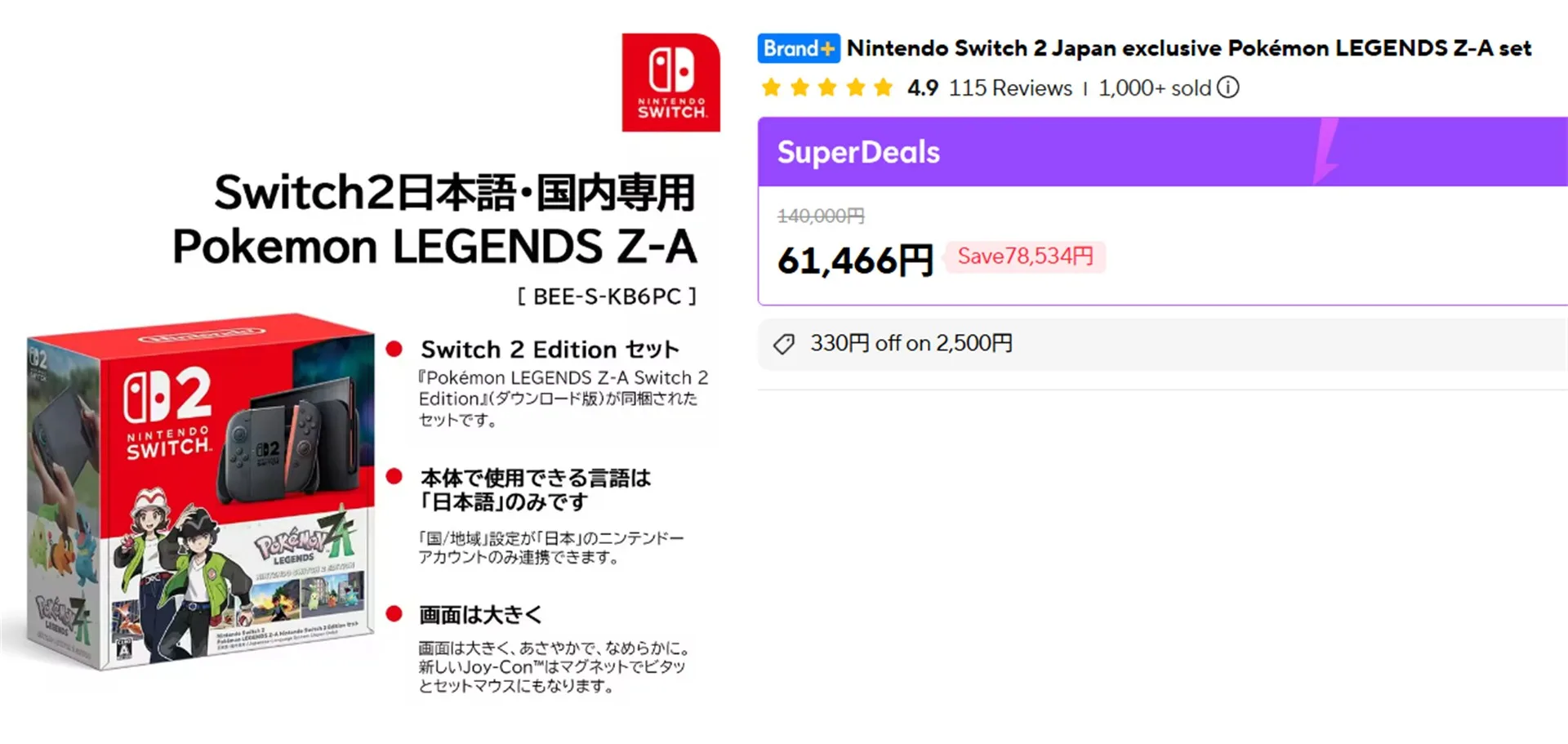Screen dimensions: 1568x744
Task: Click the SuperDeals banner text
Action: coord(858,153)
